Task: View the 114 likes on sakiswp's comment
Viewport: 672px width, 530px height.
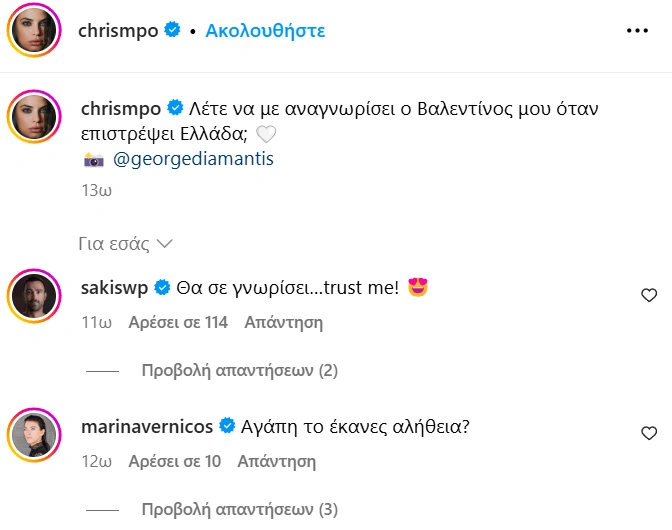Action: tap(178, 322)
